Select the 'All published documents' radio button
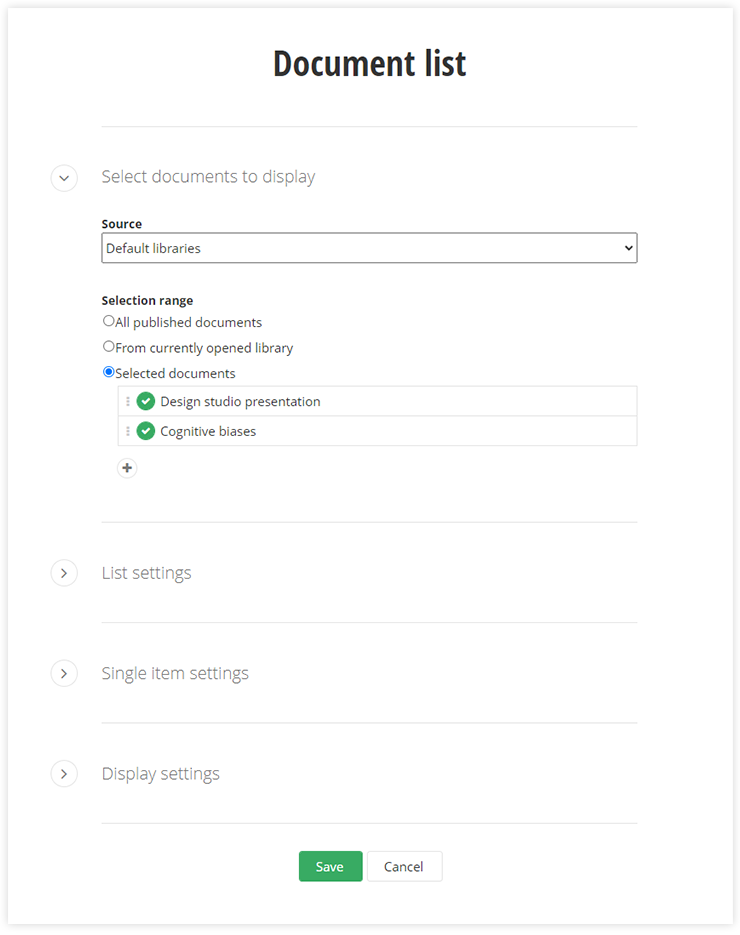 pyautogui.click(x=109, y=322)
